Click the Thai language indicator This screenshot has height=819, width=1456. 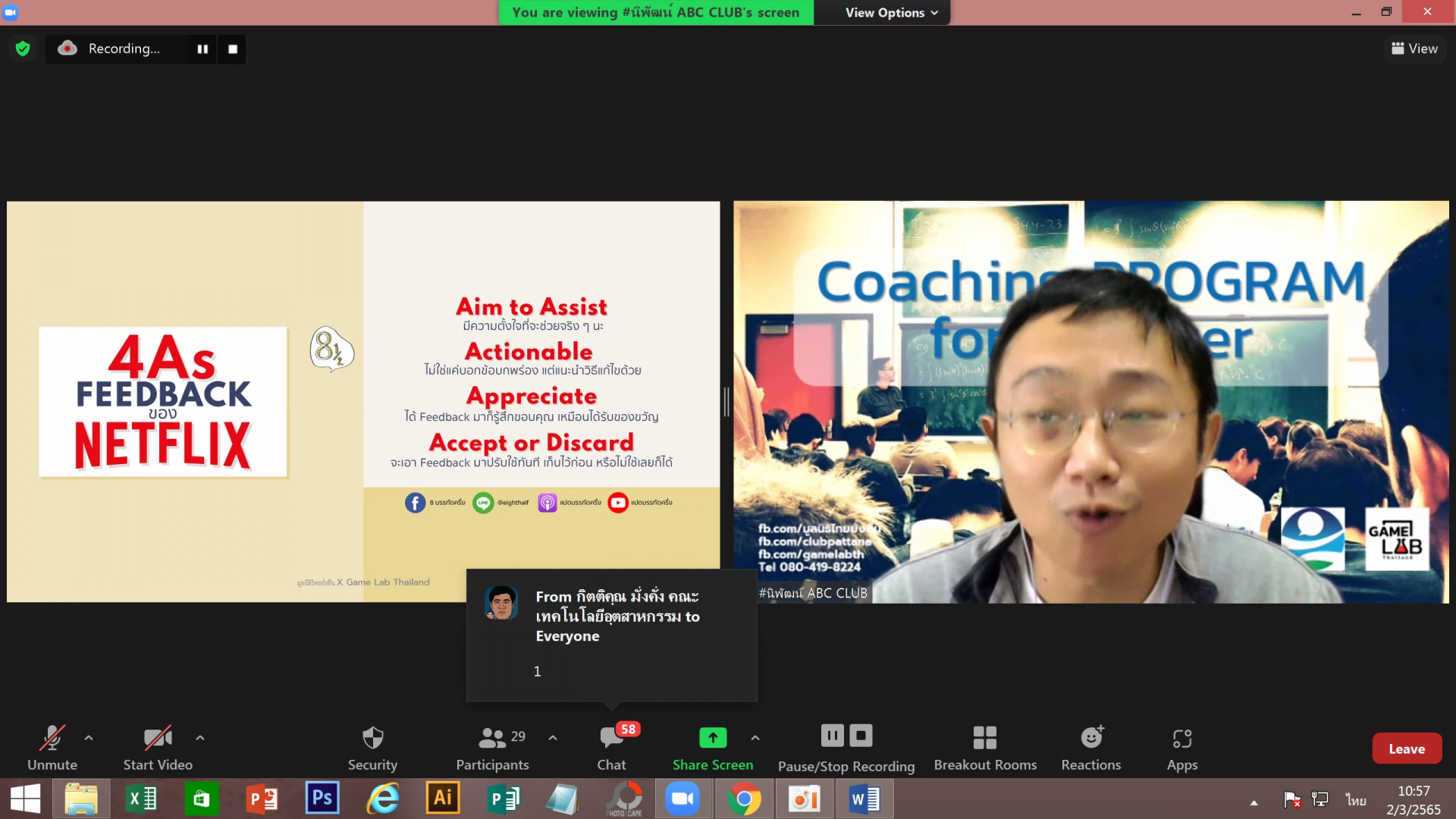pos(1356,800)
